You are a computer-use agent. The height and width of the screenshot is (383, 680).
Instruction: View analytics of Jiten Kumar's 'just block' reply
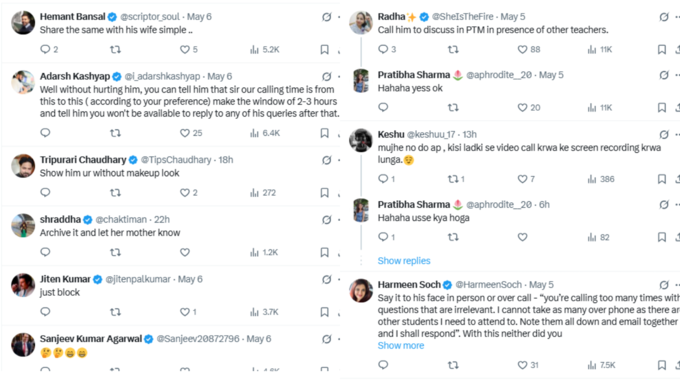[264, 312]
